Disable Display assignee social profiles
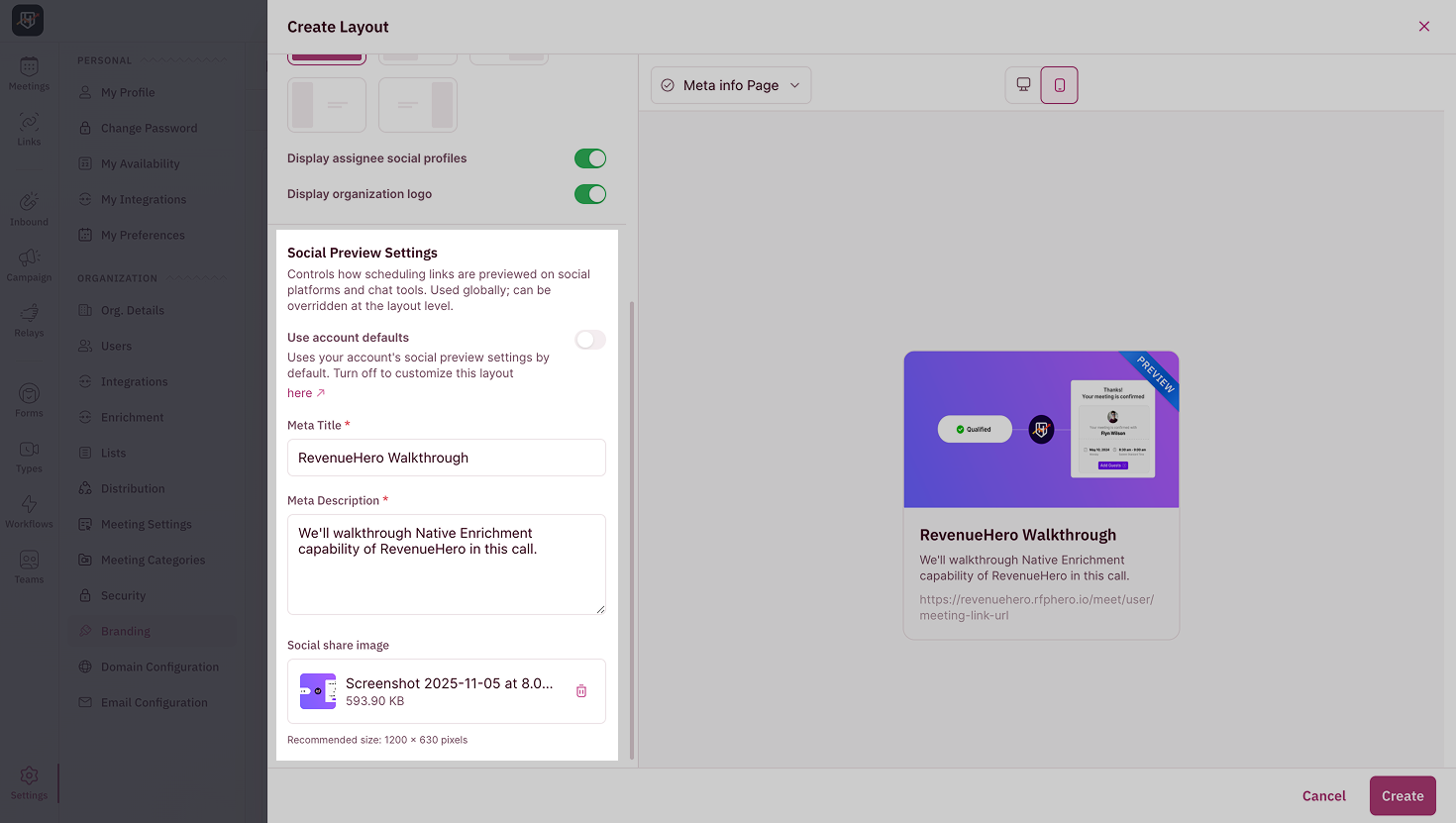The width and height of the screenshot is (1456, 823). 589,157
